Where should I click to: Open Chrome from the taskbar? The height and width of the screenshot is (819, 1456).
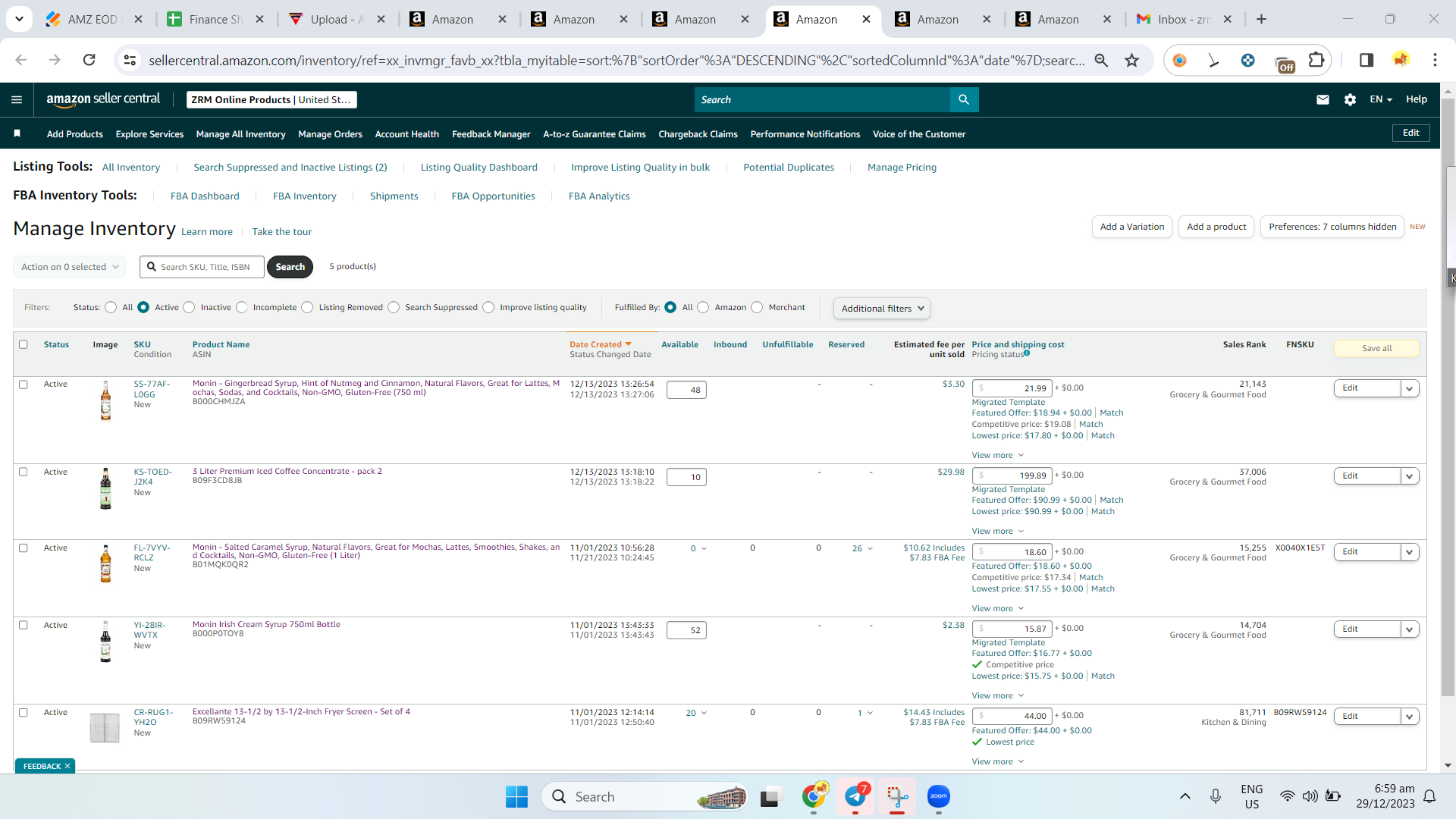point(814,796)
